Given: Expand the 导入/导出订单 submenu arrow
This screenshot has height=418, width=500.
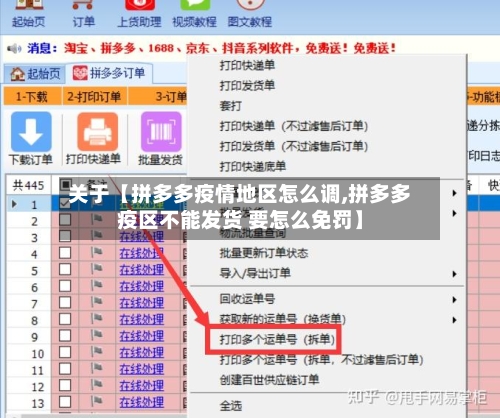Looking at the screenshot, I should 454,274.
